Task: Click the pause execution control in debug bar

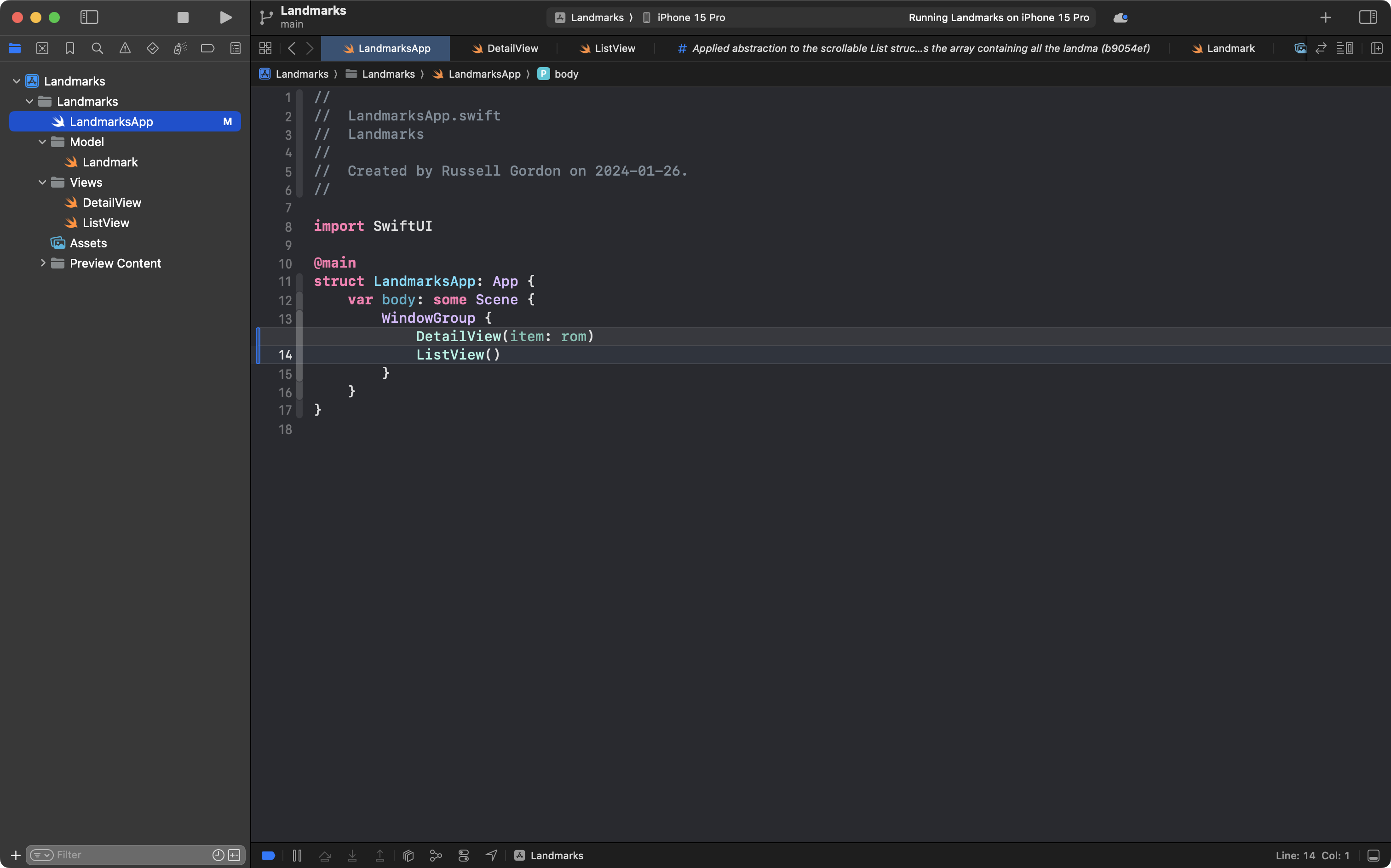Action: 297,855
